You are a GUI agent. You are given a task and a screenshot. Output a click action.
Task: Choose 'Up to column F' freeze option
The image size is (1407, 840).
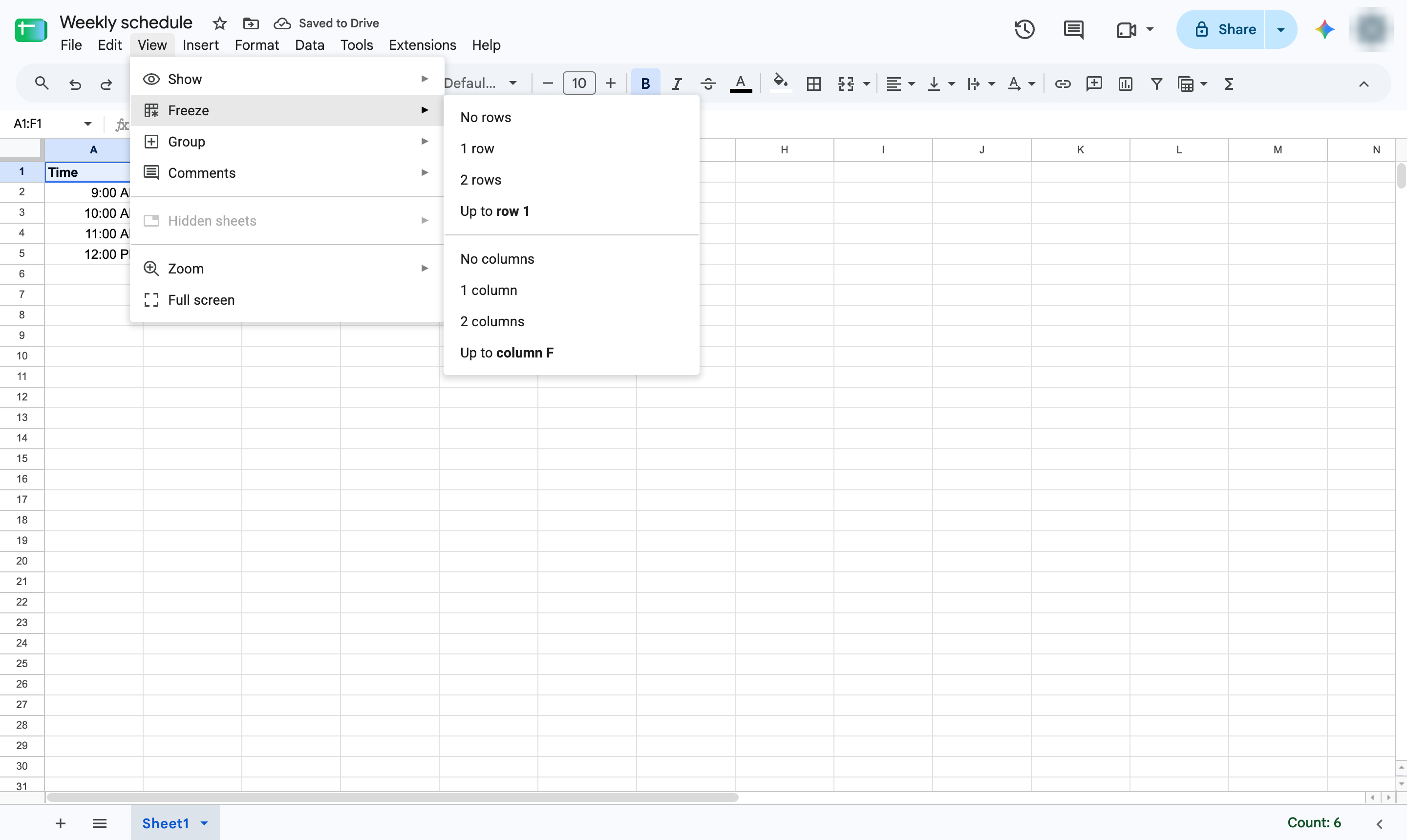[x=571, y=353]
